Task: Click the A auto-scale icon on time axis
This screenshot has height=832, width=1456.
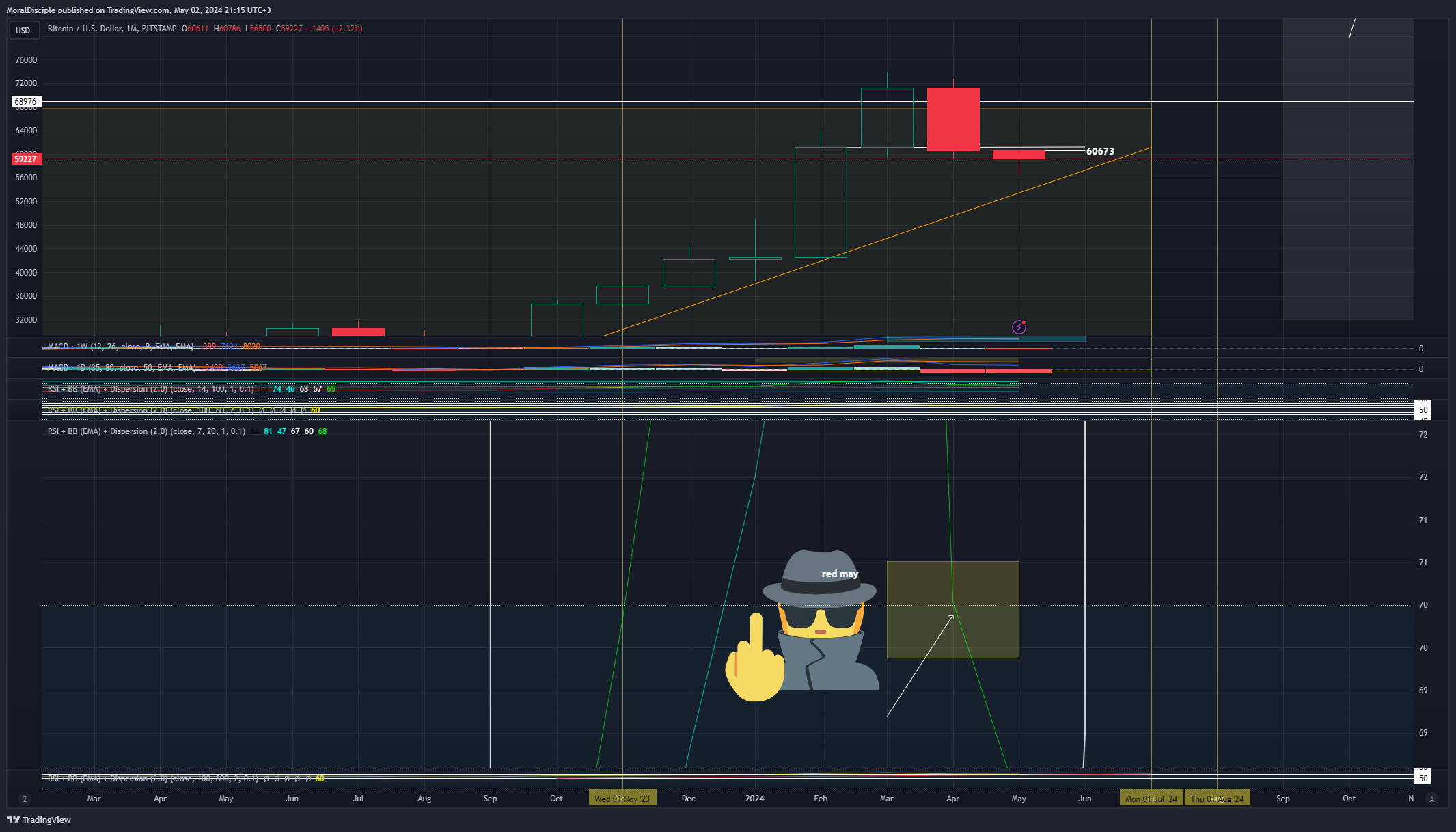Action: (1432, 799)
